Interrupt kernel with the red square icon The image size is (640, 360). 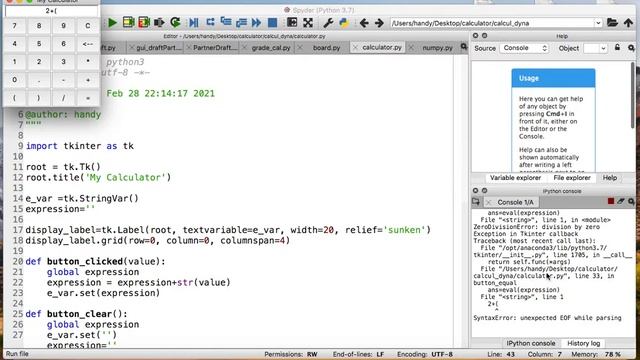(x=611, y=201)
